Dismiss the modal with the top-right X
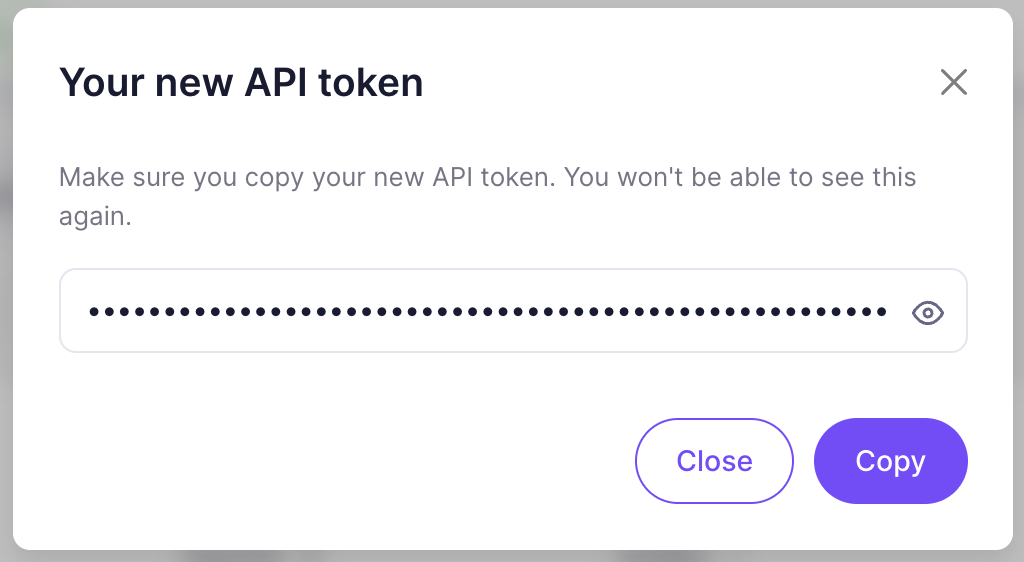The height and width of the screenshot is (562, 1024). point(954,82)
